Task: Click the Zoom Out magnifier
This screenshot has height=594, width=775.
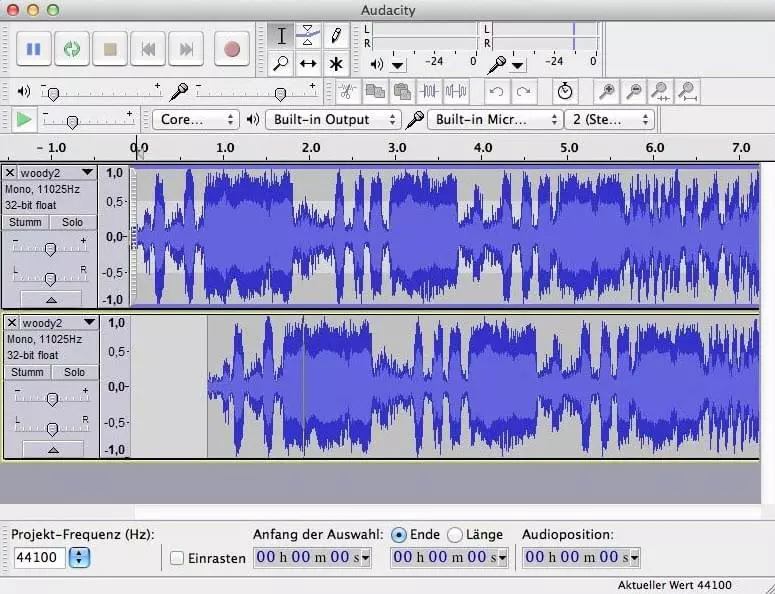Action: [634, 91]
